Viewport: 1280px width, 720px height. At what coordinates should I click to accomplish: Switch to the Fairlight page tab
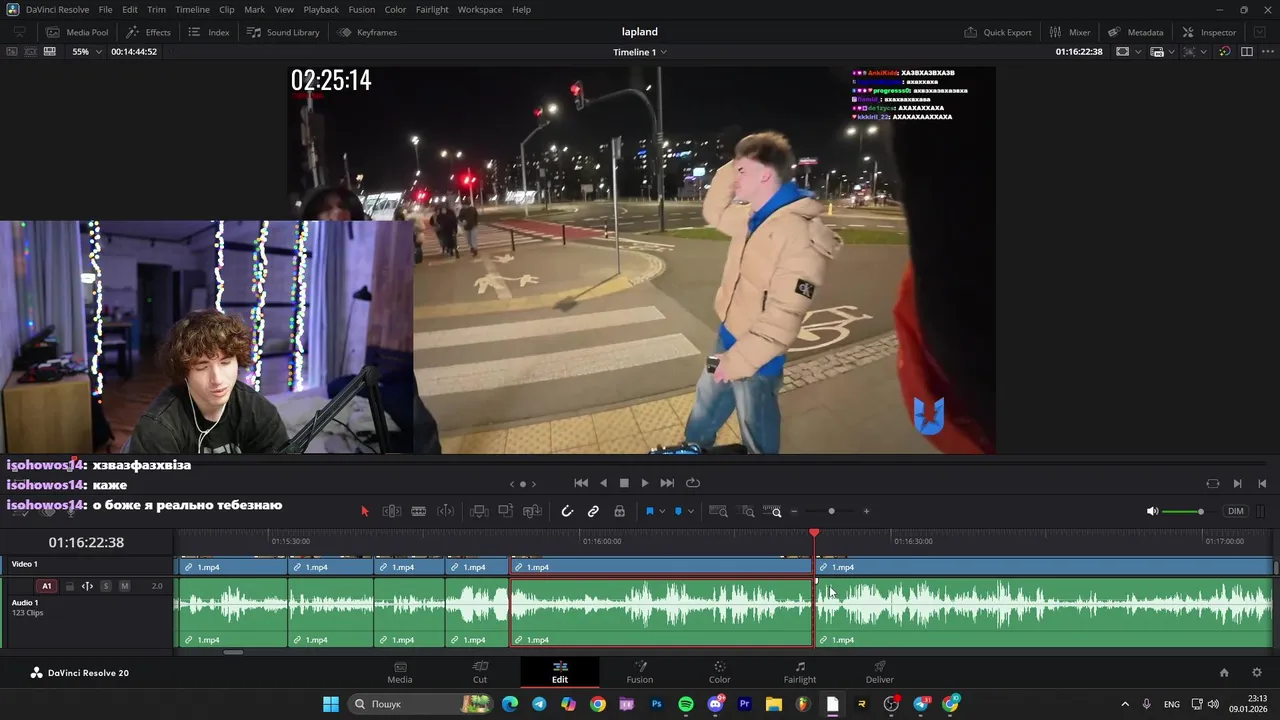[x=800, y=672]
